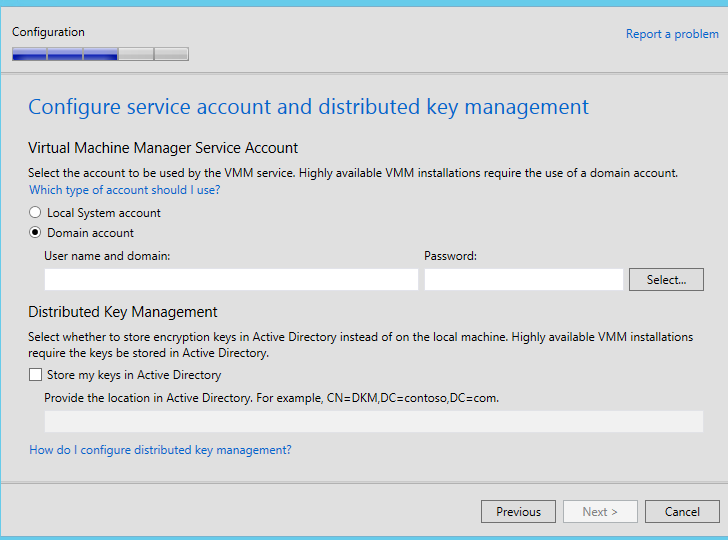The width and height of the screenshot is (728, 540).
Task: Click the third filled progress bar segment
Action: pos(100,54)
